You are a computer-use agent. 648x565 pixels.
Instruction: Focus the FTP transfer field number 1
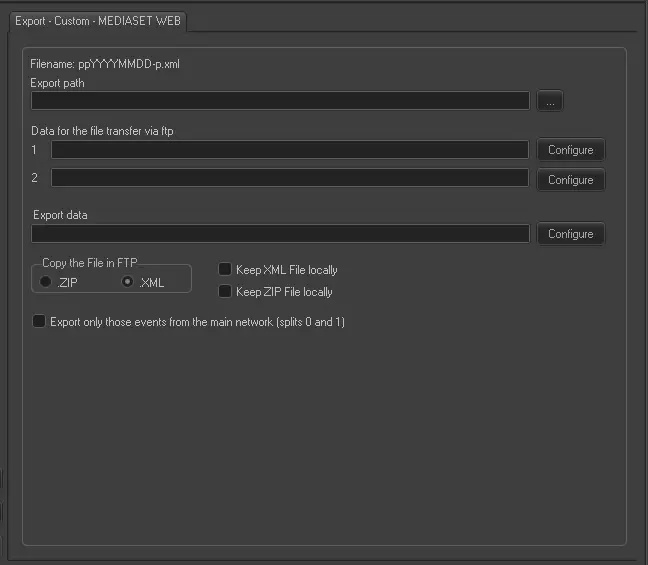point(290,150)
